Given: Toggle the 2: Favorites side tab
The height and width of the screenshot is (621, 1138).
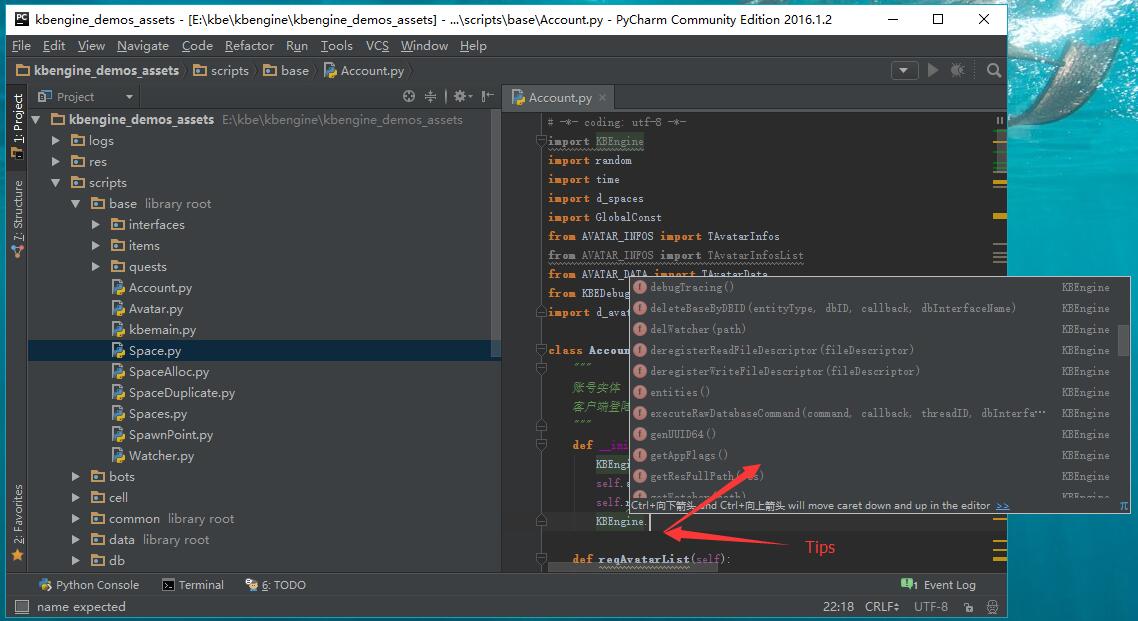Looking at the screenshot, I should 17,522.
